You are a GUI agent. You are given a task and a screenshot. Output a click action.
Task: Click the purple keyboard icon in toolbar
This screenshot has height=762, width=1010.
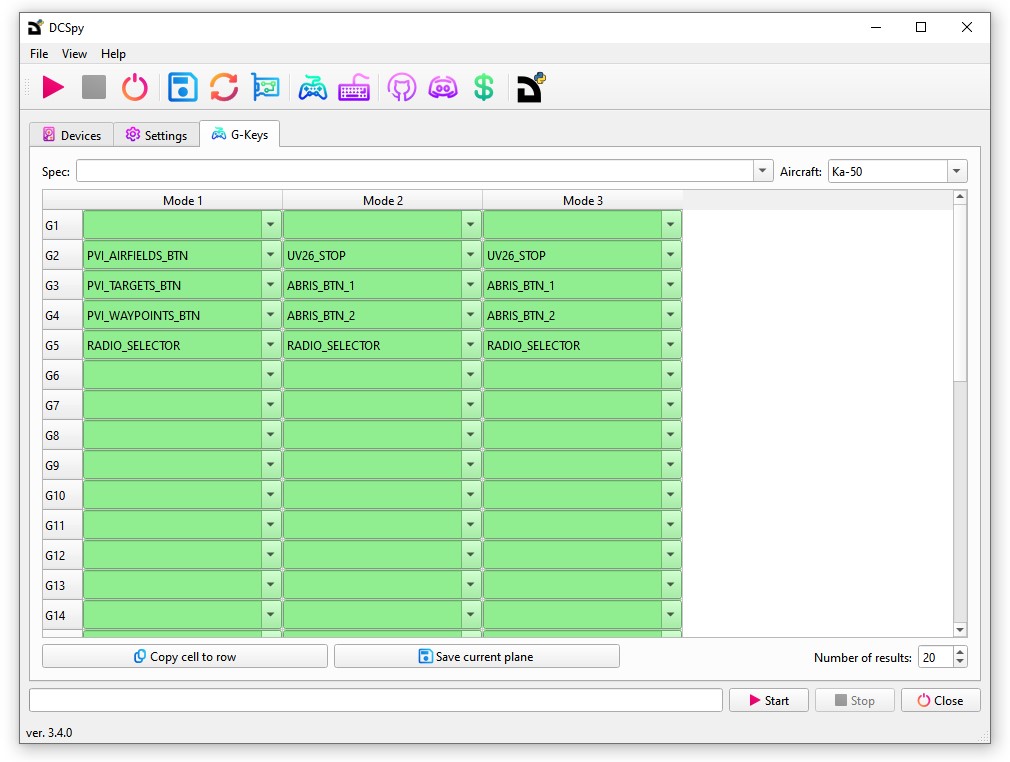354,88
